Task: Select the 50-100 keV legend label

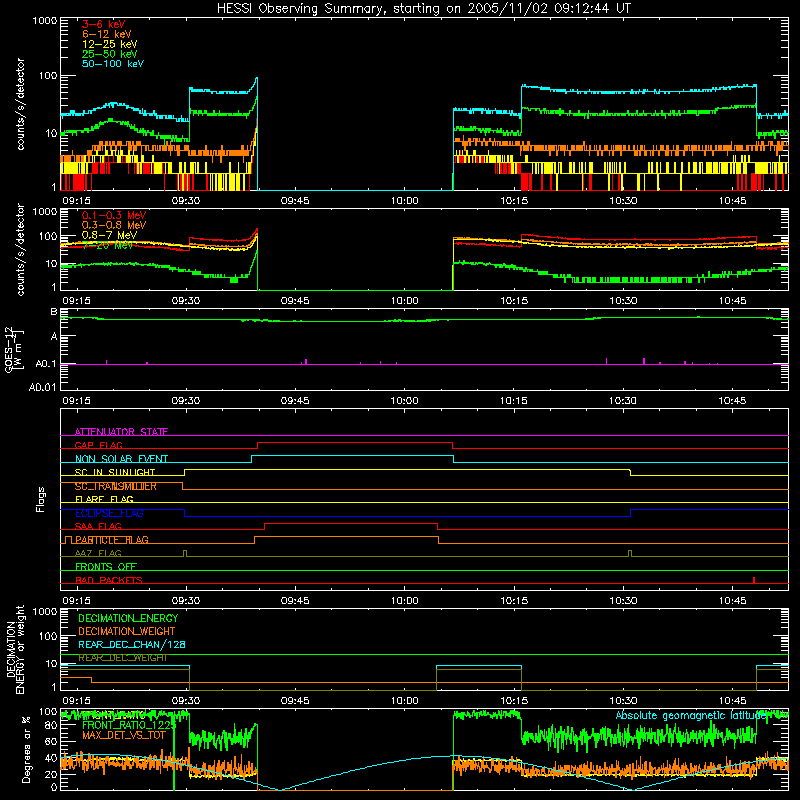Action: click(x=113, y=64)
